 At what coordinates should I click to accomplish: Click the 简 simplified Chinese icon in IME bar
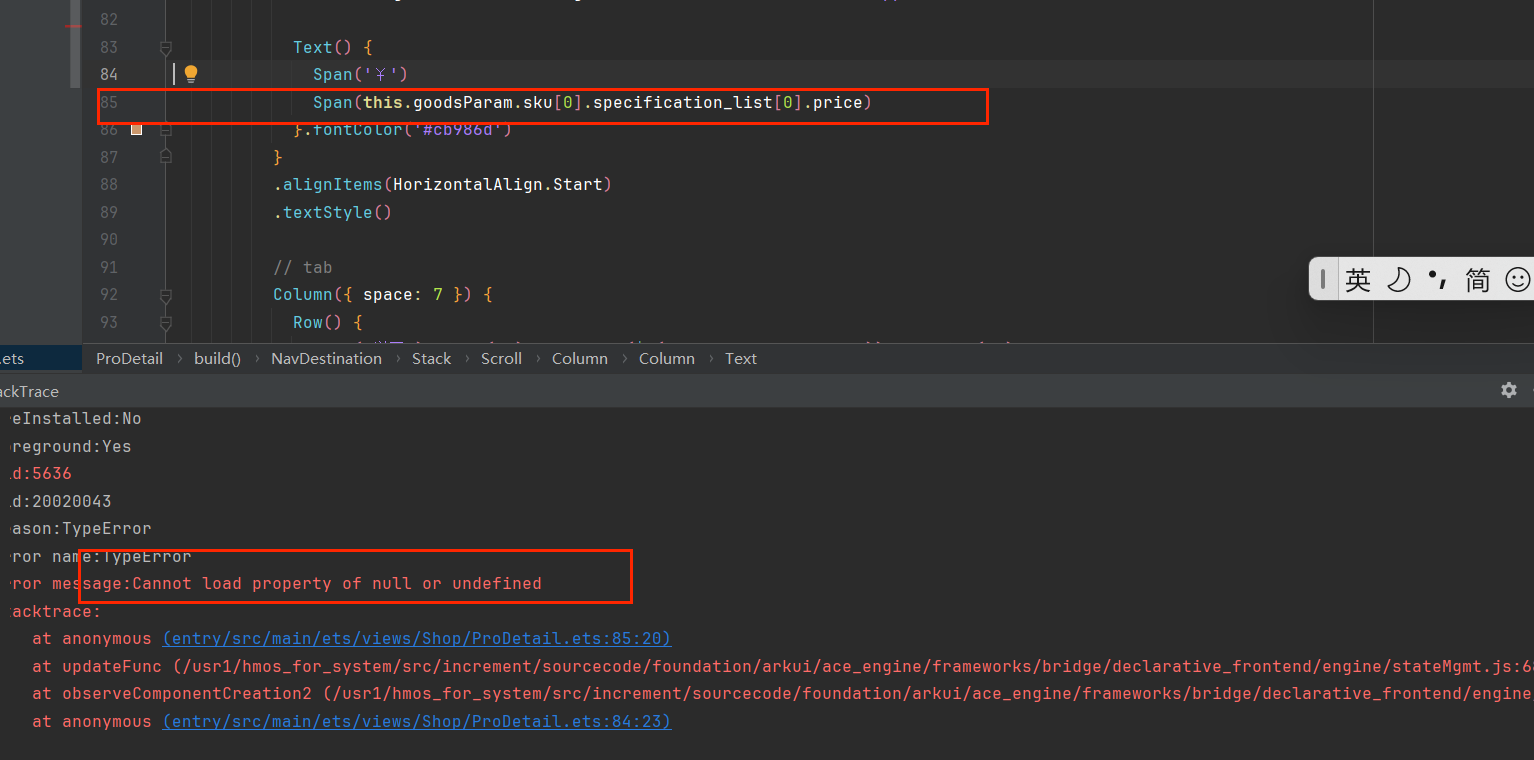tap(1478, 280)
